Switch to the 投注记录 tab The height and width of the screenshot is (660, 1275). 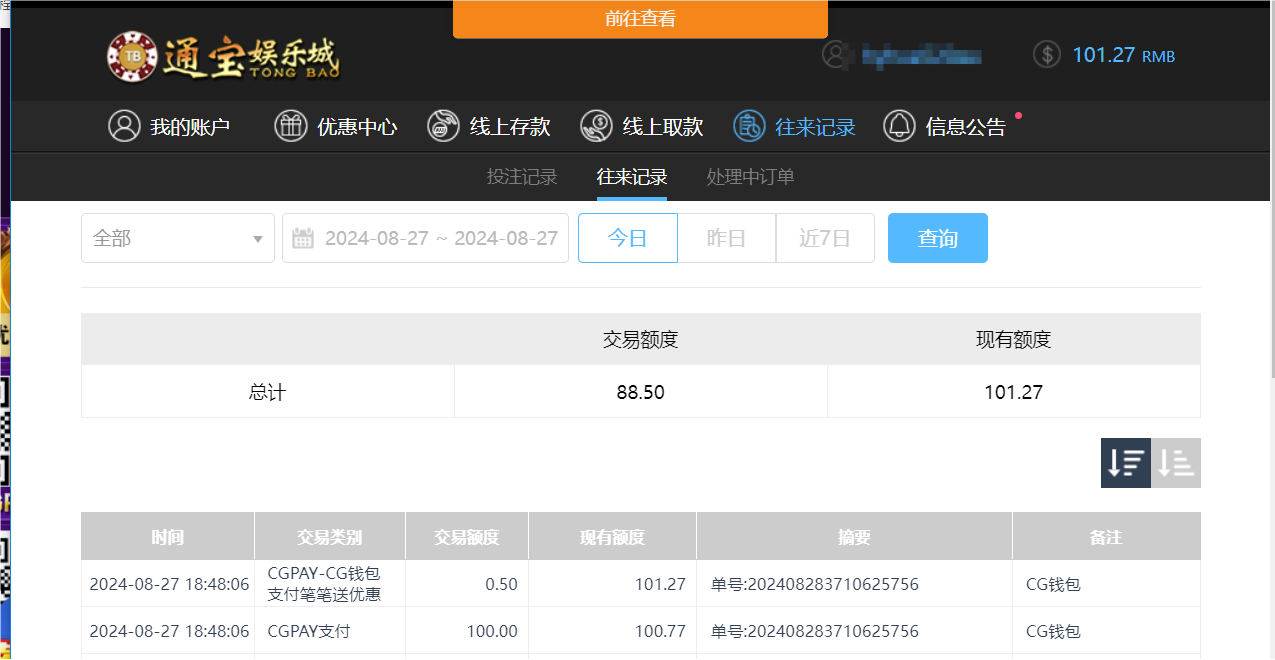(521, 177)
